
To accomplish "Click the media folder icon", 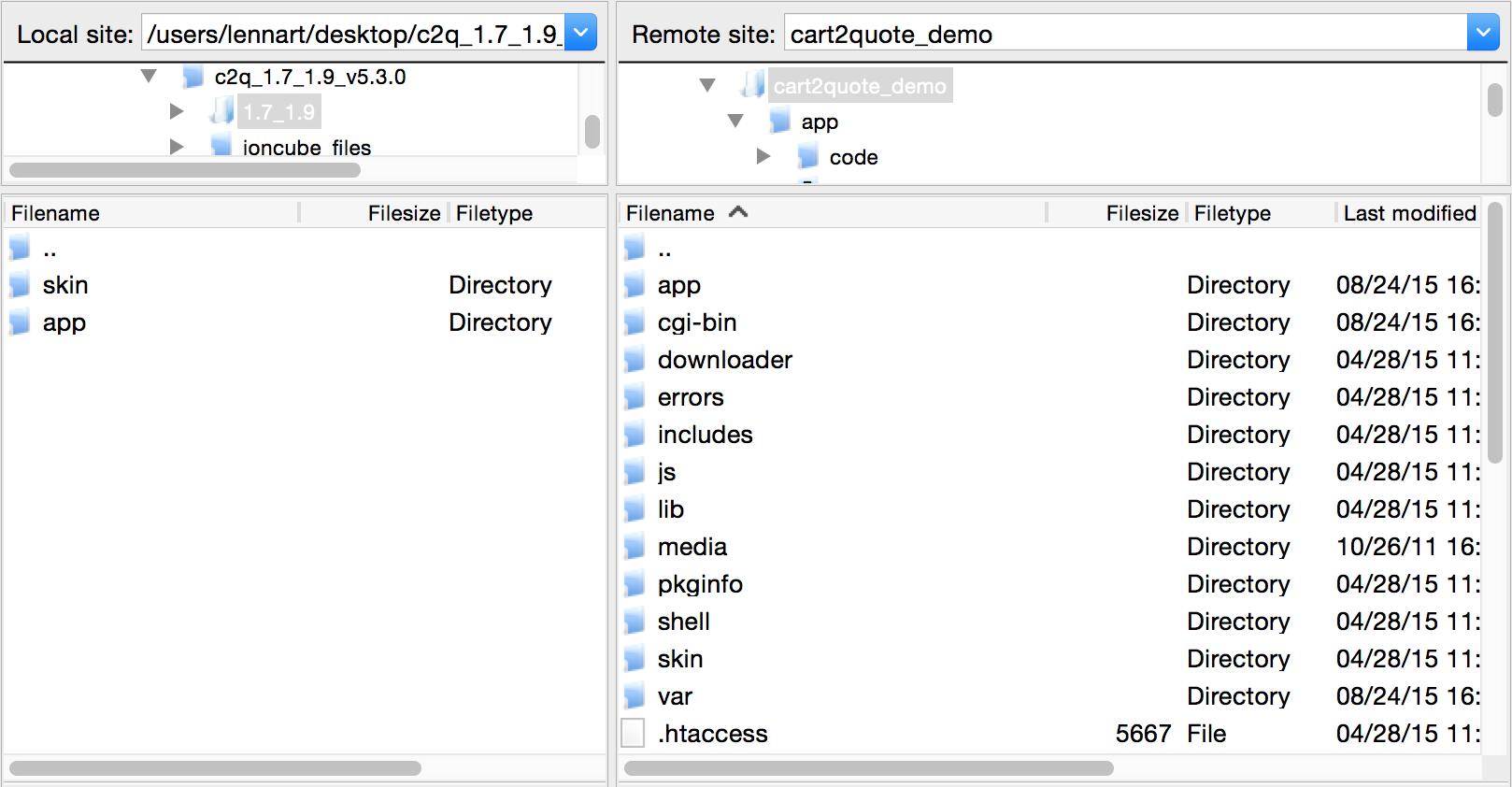I will click(635, 546).
